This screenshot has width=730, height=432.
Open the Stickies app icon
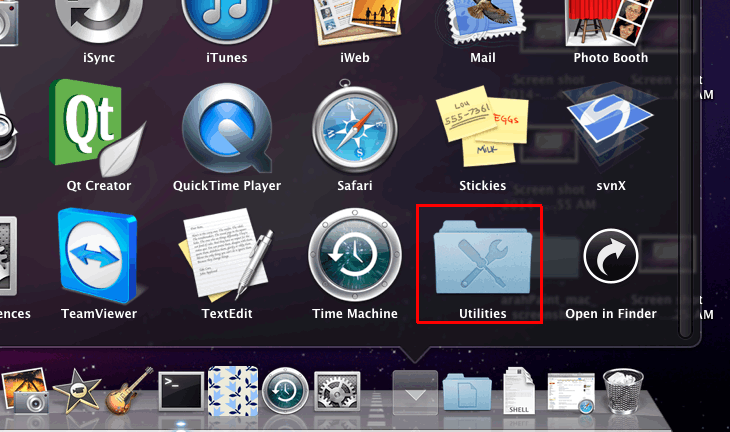[482, 127]
